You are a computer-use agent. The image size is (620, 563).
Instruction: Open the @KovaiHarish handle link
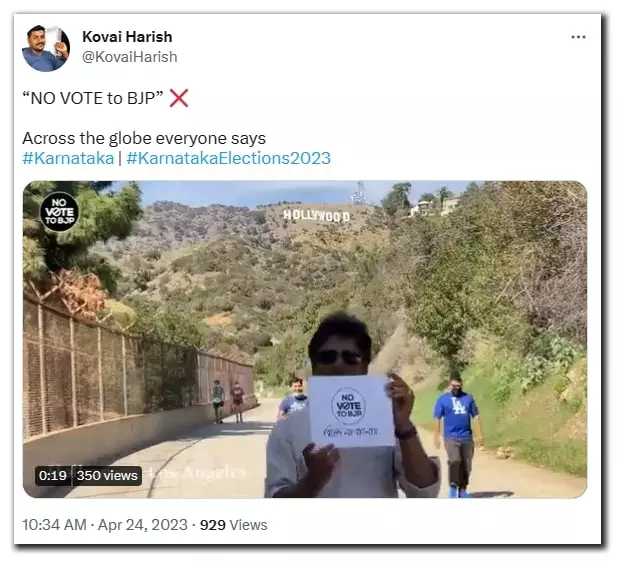(x=130, y=57)
